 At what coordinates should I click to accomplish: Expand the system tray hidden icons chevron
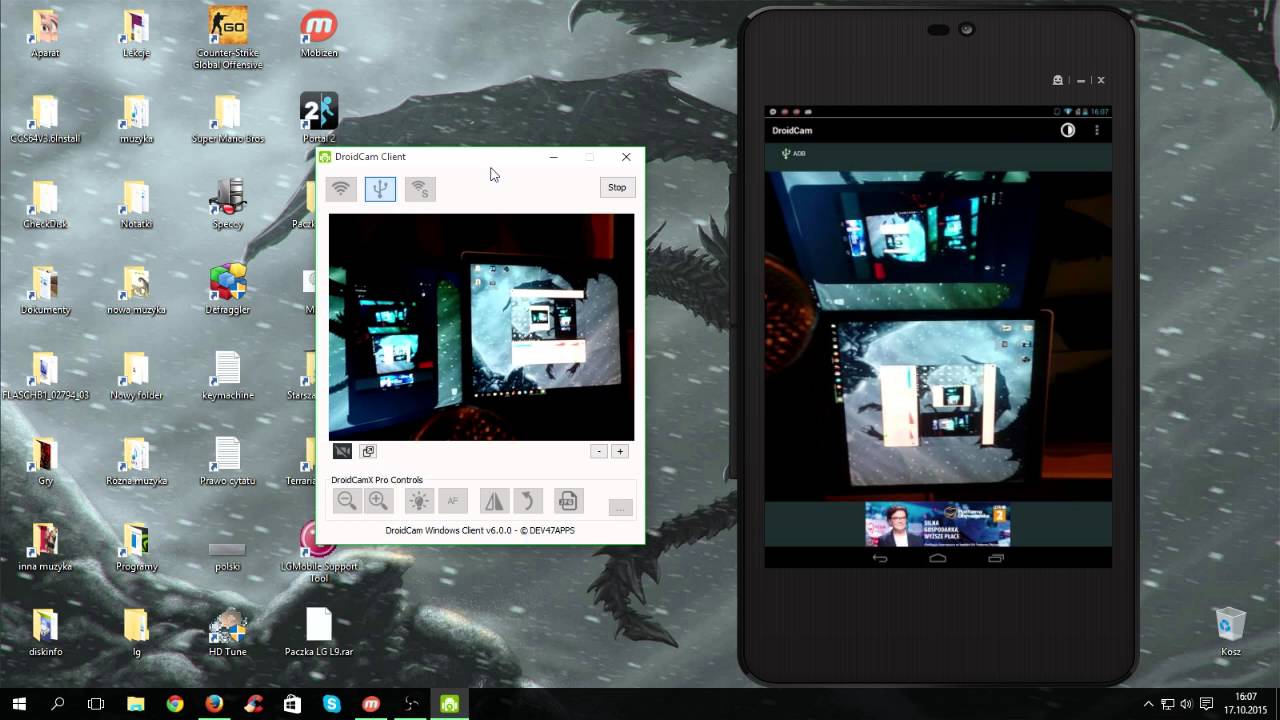pyautogui.click(x=1148, y=704)
